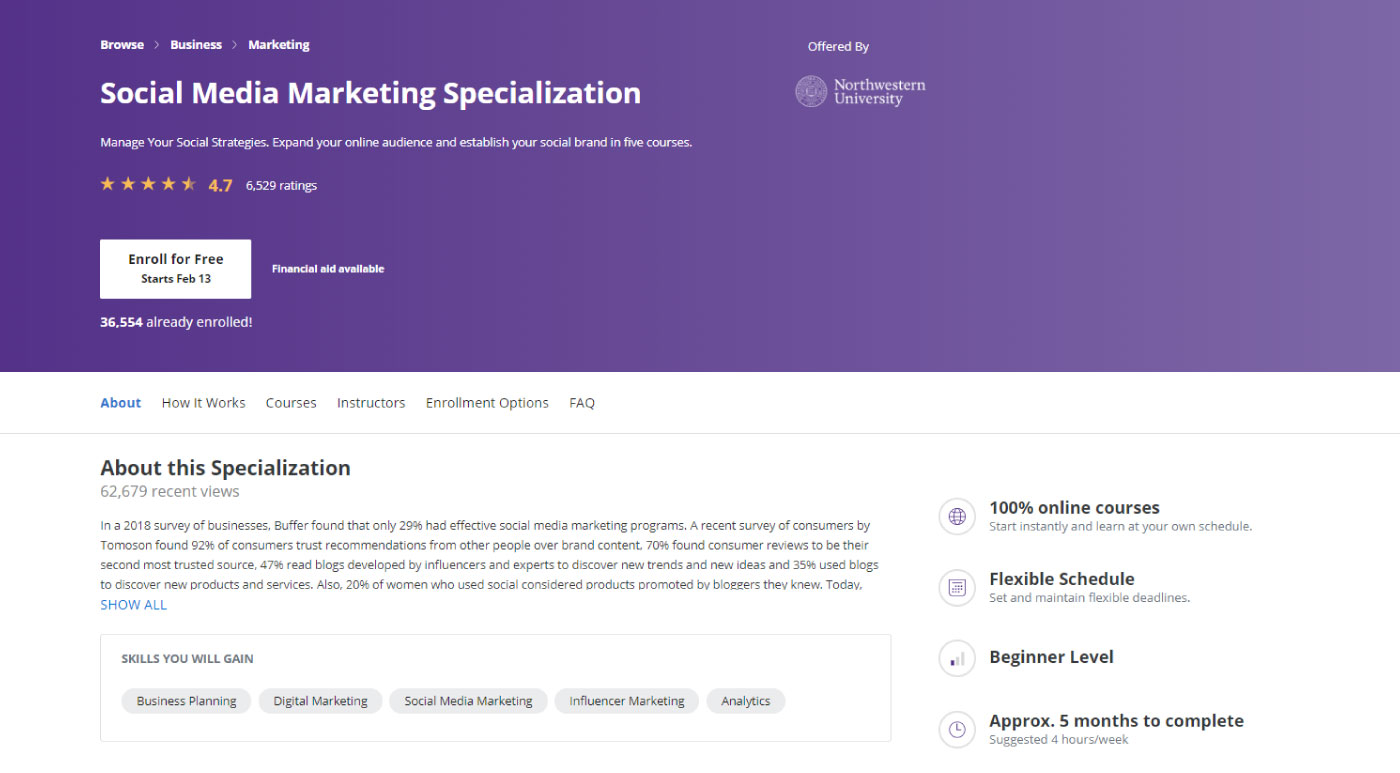Go to the About tab
Viewport: 1400px width, 773px height.
tap(120, 402)
